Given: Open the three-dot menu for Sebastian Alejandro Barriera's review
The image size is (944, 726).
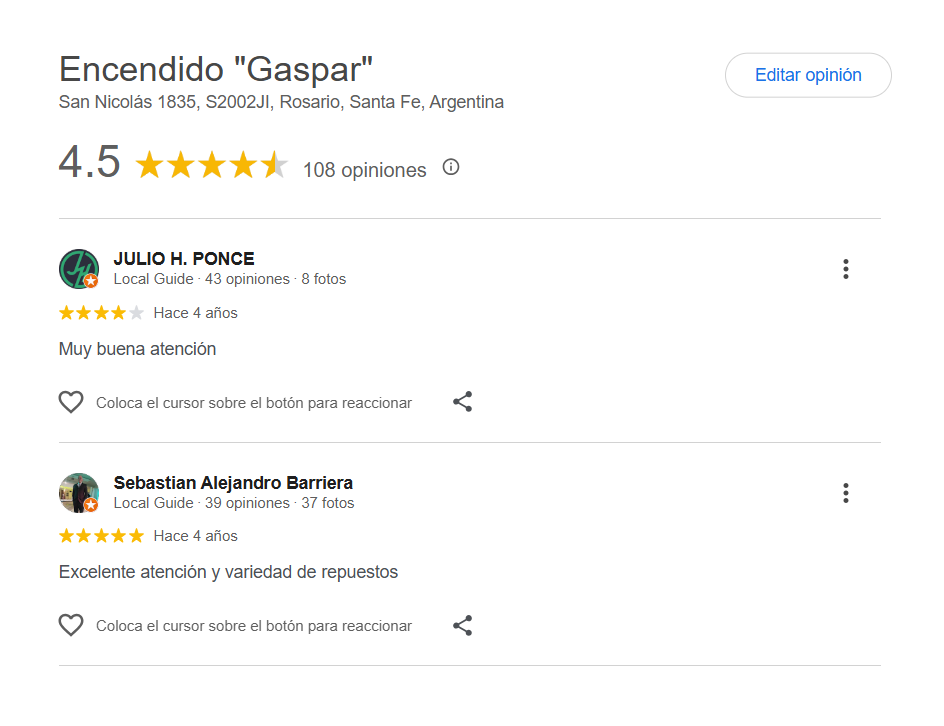Looking at the screenshot, I should click(846, 493).
